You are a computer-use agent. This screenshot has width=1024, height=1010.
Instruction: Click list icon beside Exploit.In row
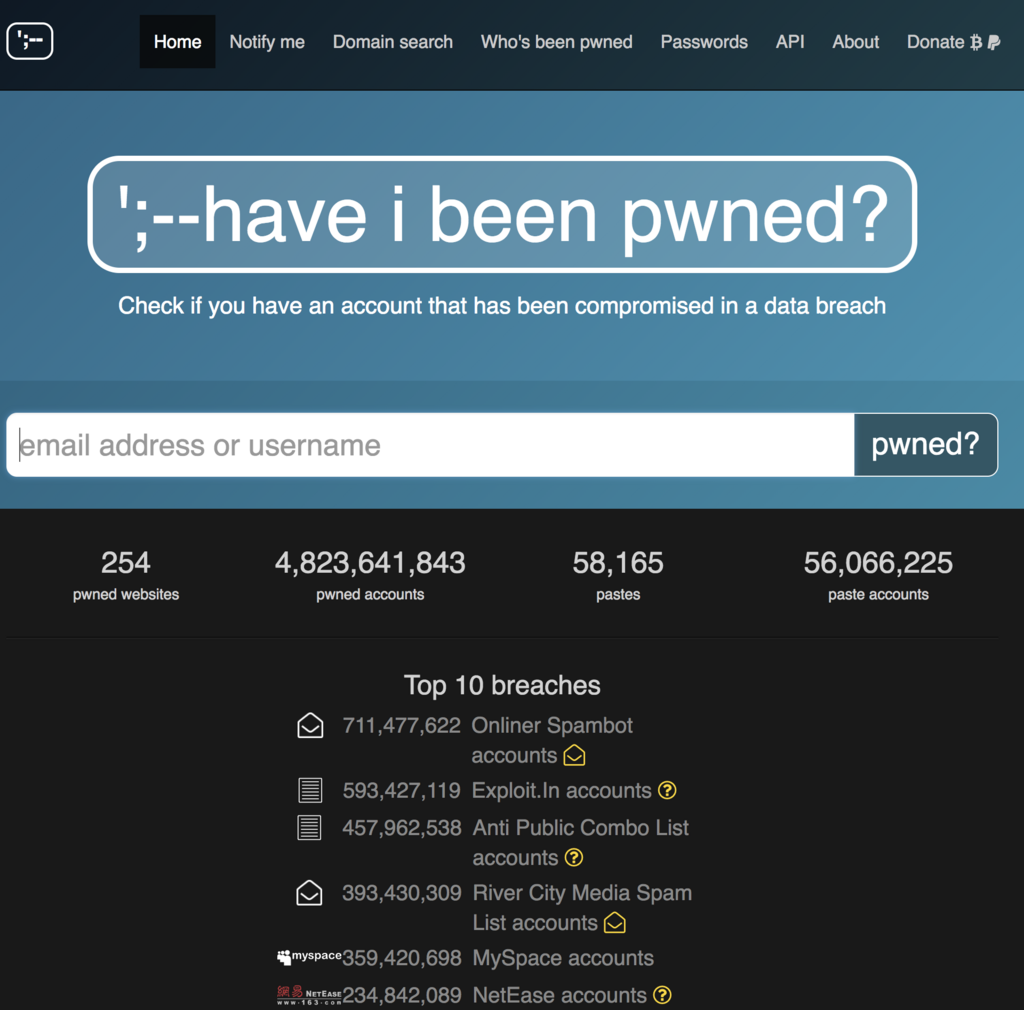click(x=310, y=790)
